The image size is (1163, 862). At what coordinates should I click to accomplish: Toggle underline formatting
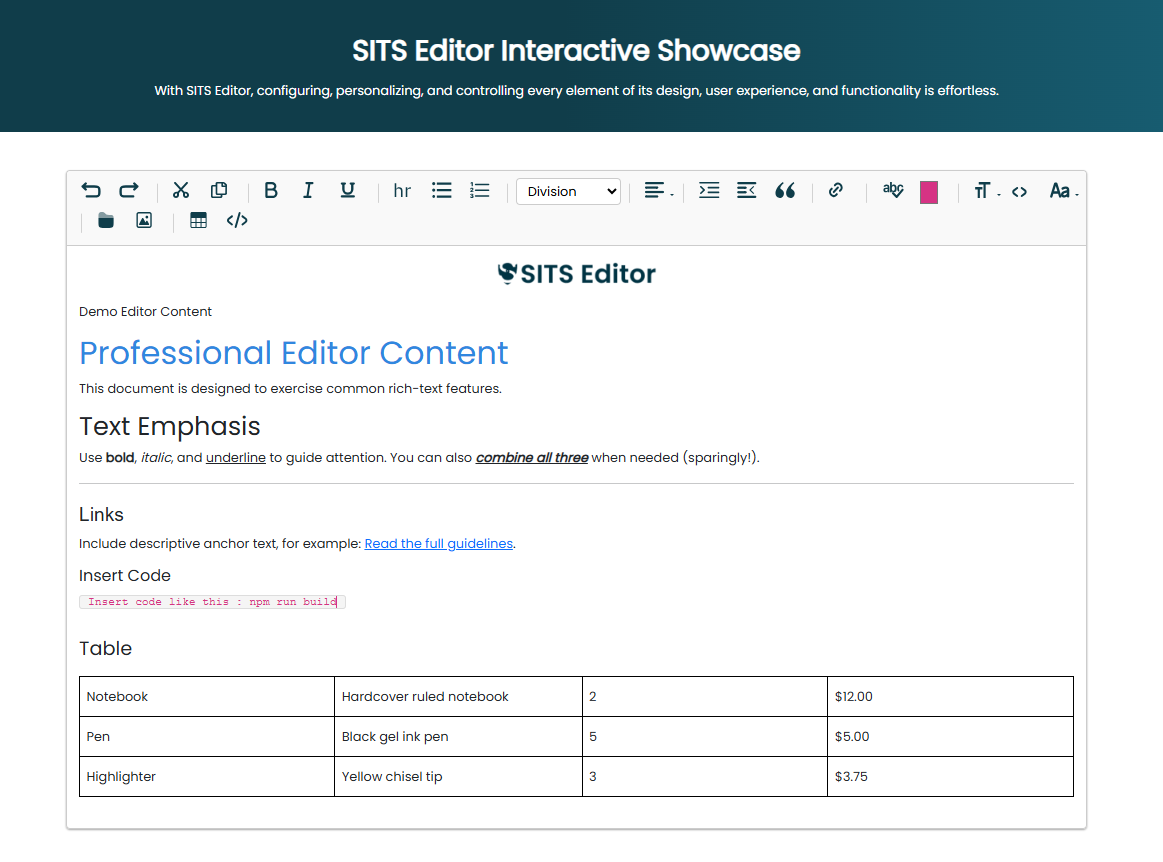[347, 191]
